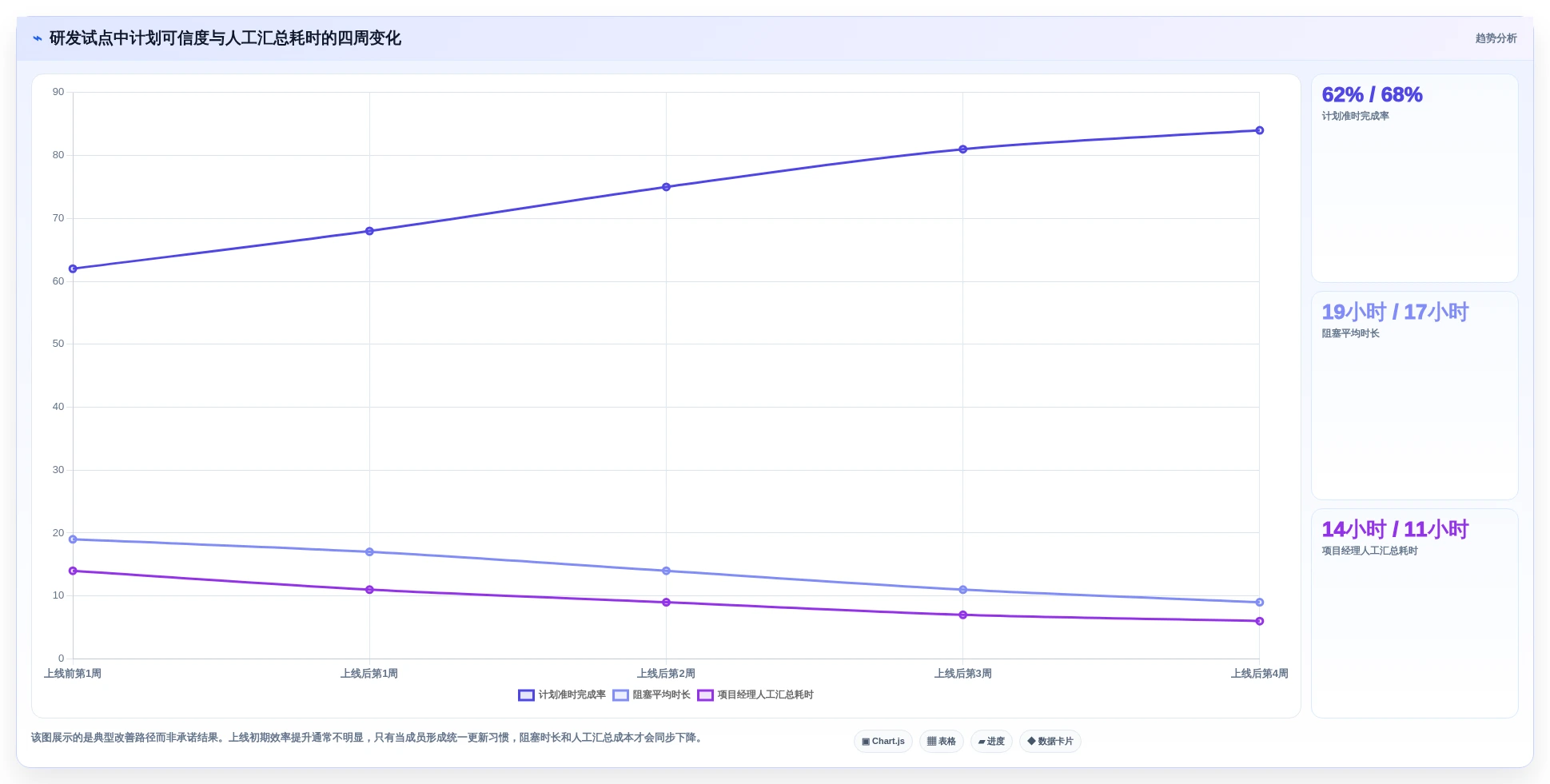This screenshot has width=1550, height=784.
Task: Click the 进度 tag
Action: (x=991, y=742)
